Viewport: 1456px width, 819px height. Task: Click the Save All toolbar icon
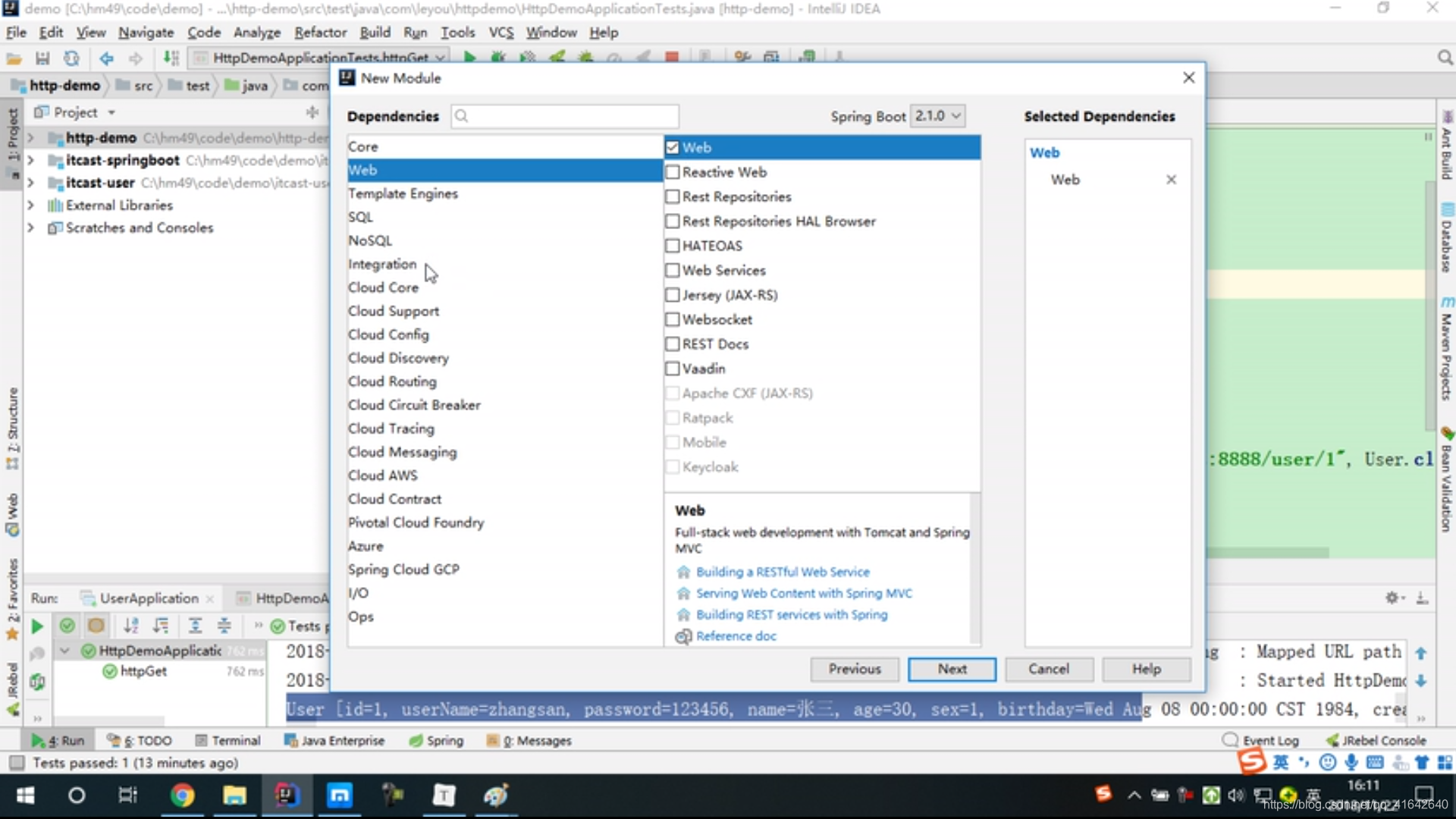(42, 58)
